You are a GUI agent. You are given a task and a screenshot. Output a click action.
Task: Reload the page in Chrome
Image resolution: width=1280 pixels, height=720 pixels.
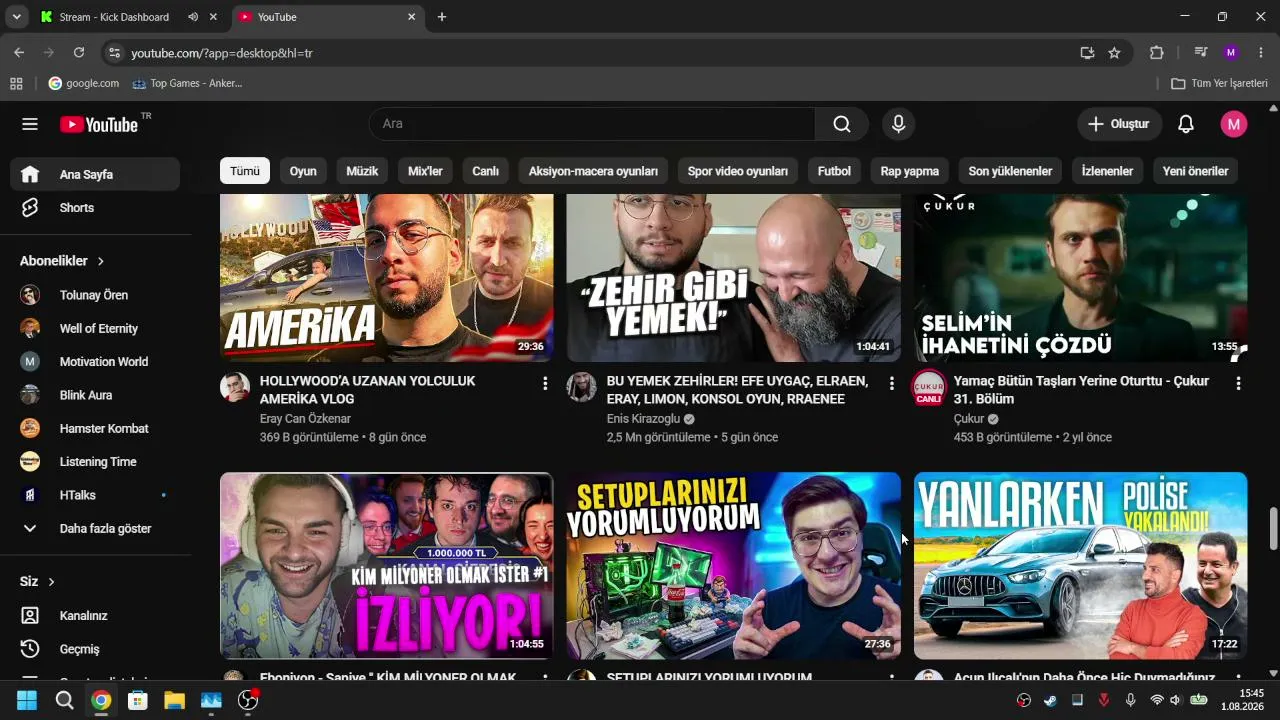(79, 52)
